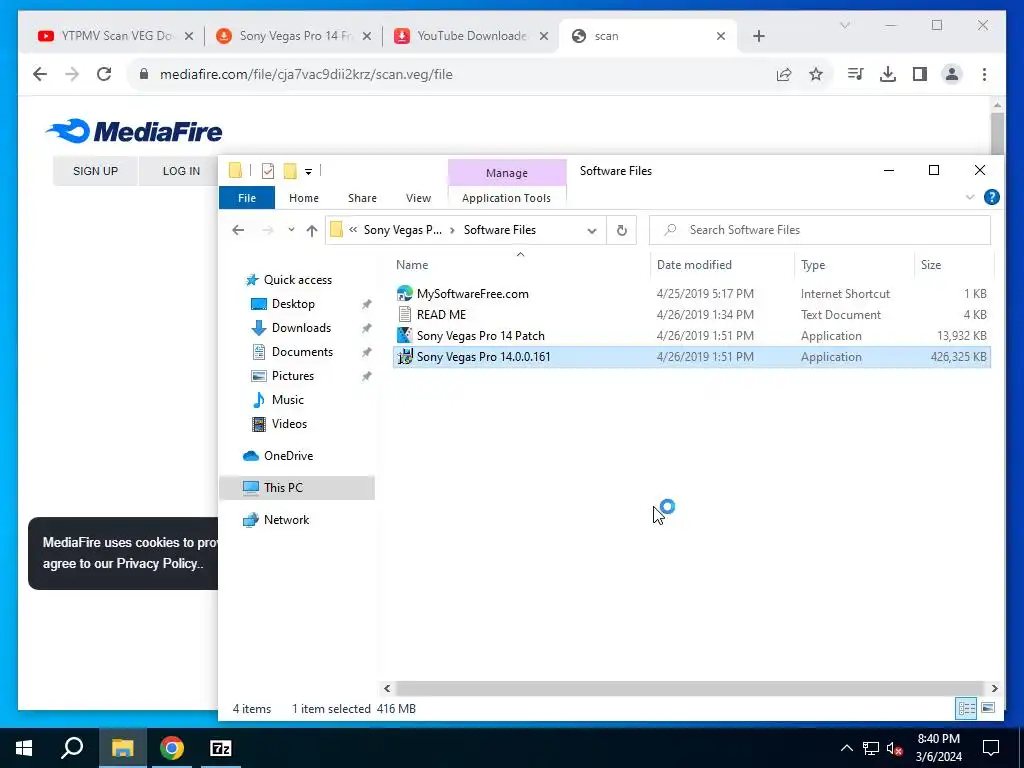The height and width of the screenshot is (768, 1024).
Task: Select Sony Vegas Pro 14.0.0.161 file
Action: click(x=692, y=357)
